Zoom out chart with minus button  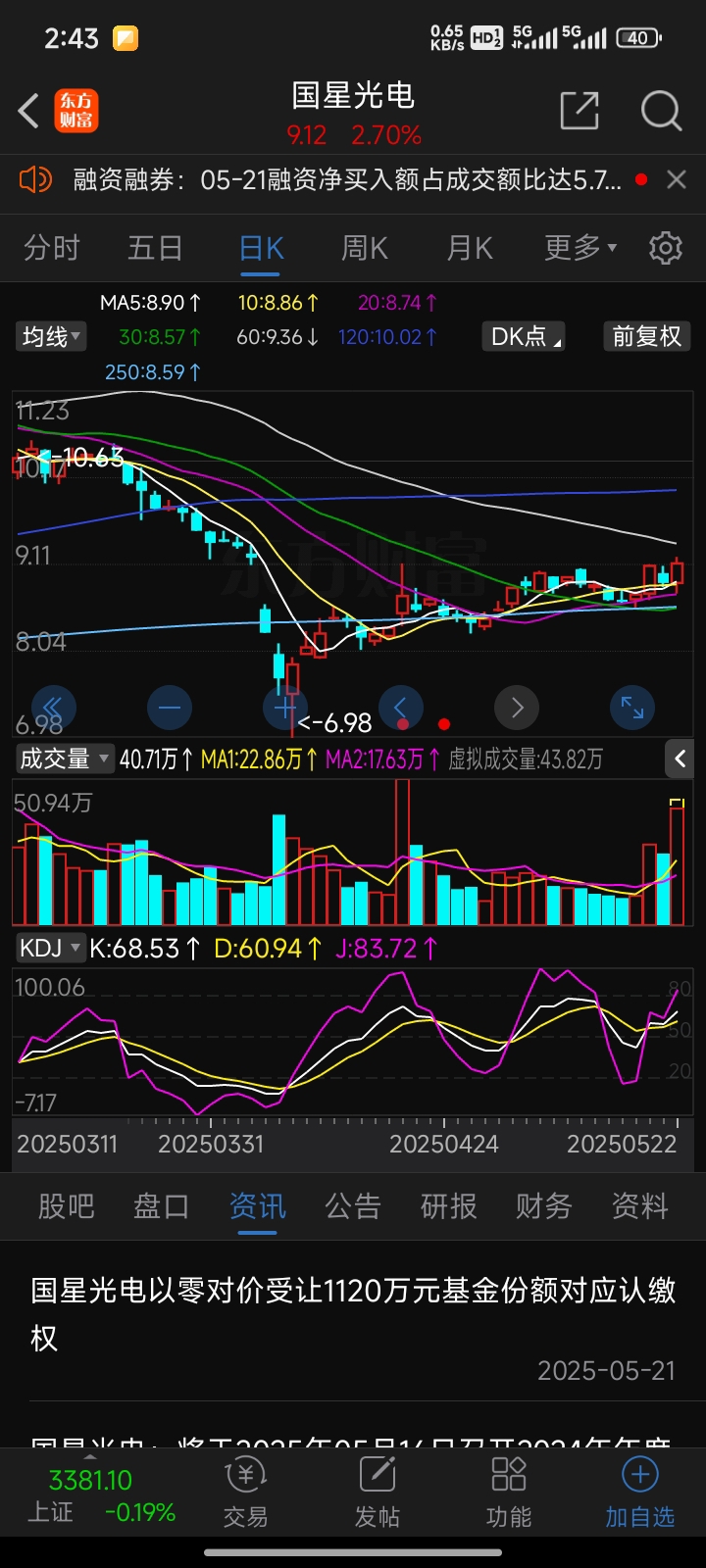click(169, 708)
